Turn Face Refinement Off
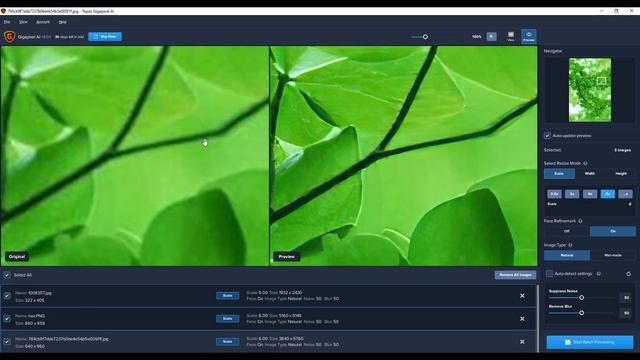The height and width of the screenshot is (360, 640). pyautogui.click(x=567, y=231)
